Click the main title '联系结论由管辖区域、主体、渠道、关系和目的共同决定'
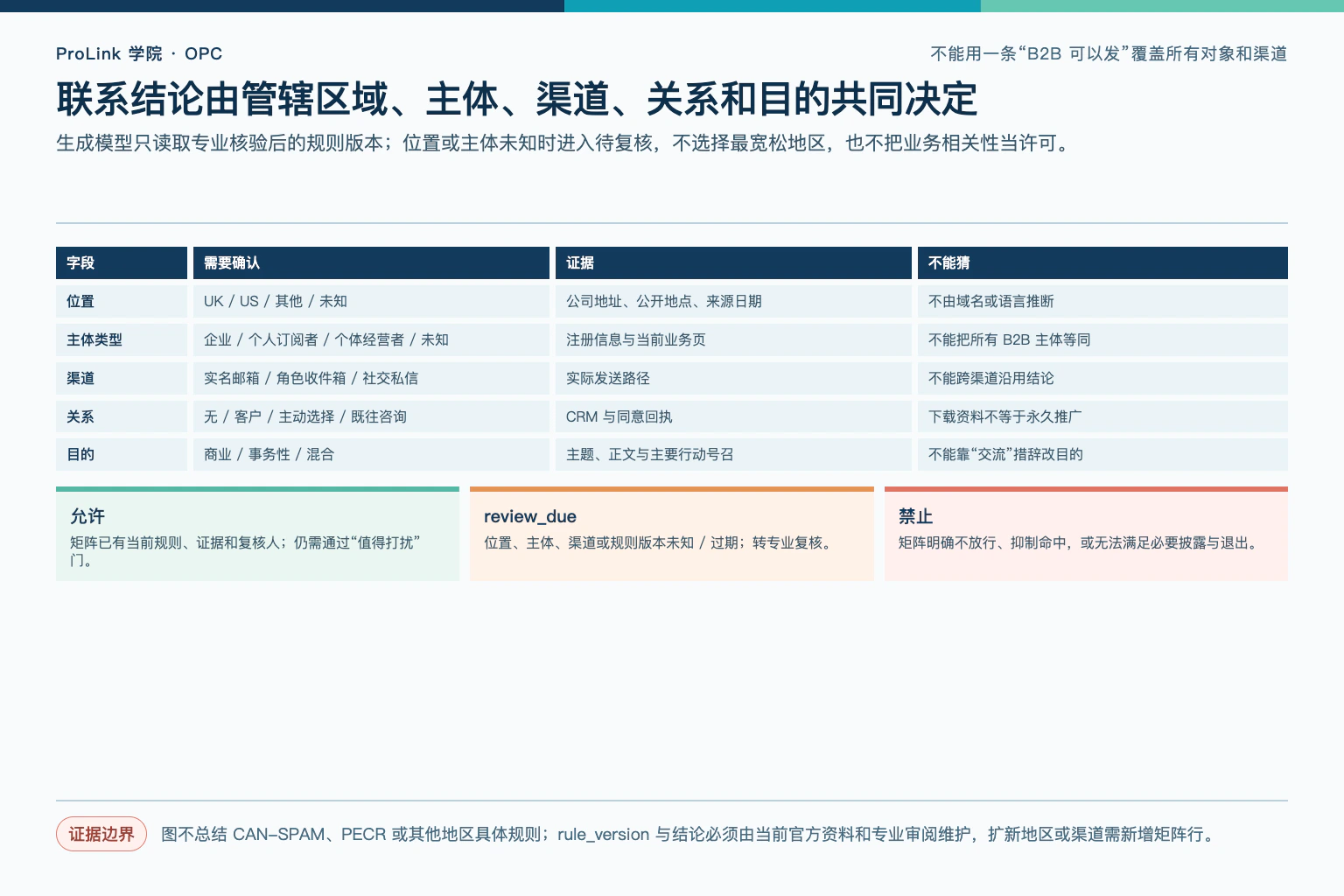This screenshot has width=1344, height=896. 517,99
